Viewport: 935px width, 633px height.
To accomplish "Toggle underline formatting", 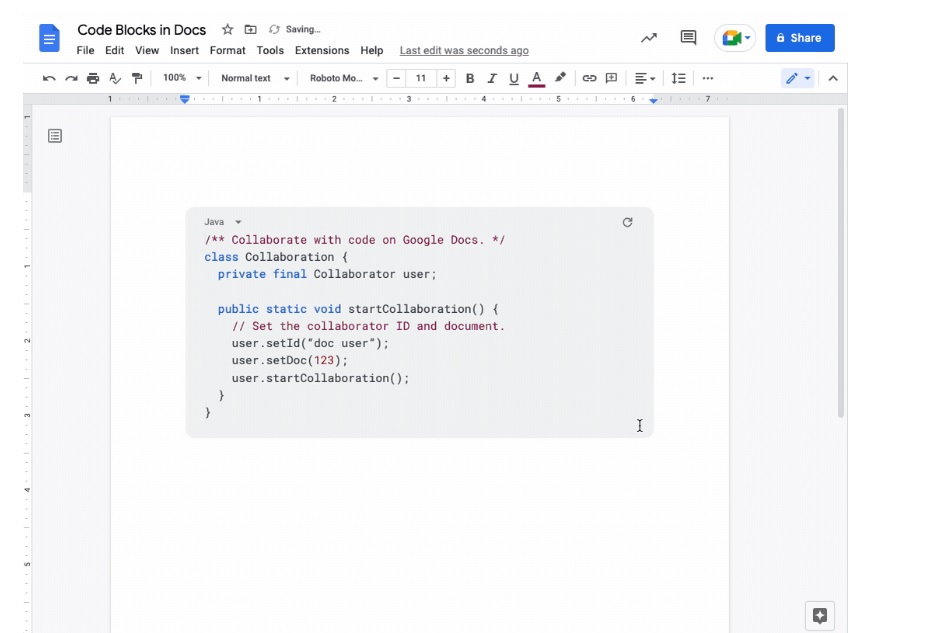I will pyautogui.click(x=514, y=79).
